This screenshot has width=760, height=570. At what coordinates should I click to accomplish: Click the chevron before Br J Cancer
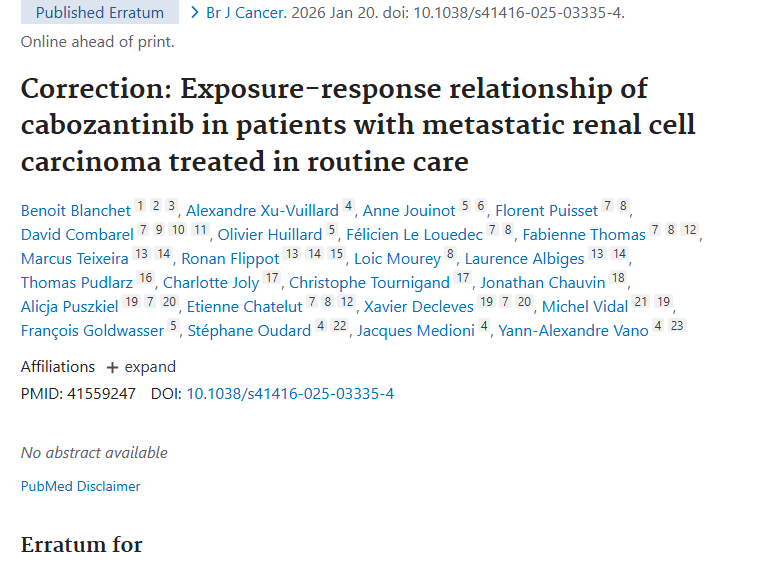(195, 13)
